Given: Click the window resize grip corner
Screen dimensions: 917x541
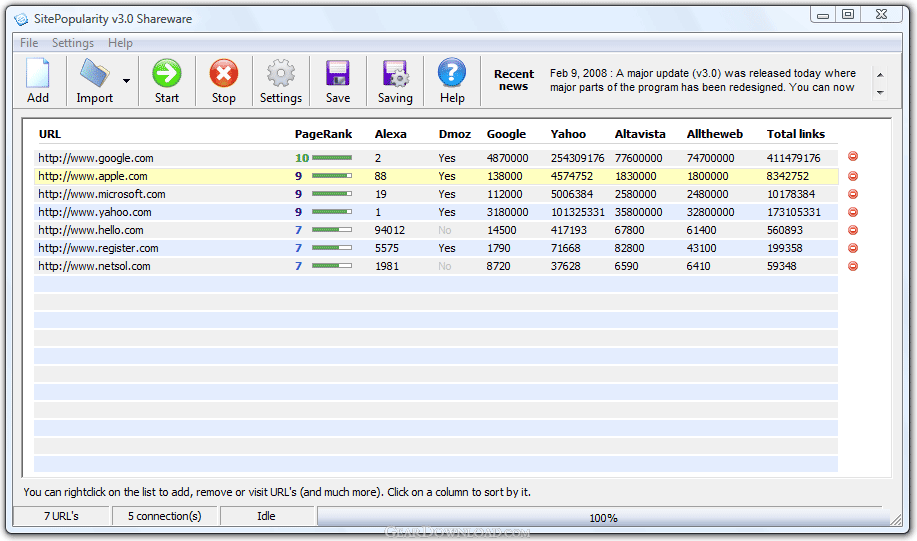Looking at the screenshot, I should (x=895, y=519).
